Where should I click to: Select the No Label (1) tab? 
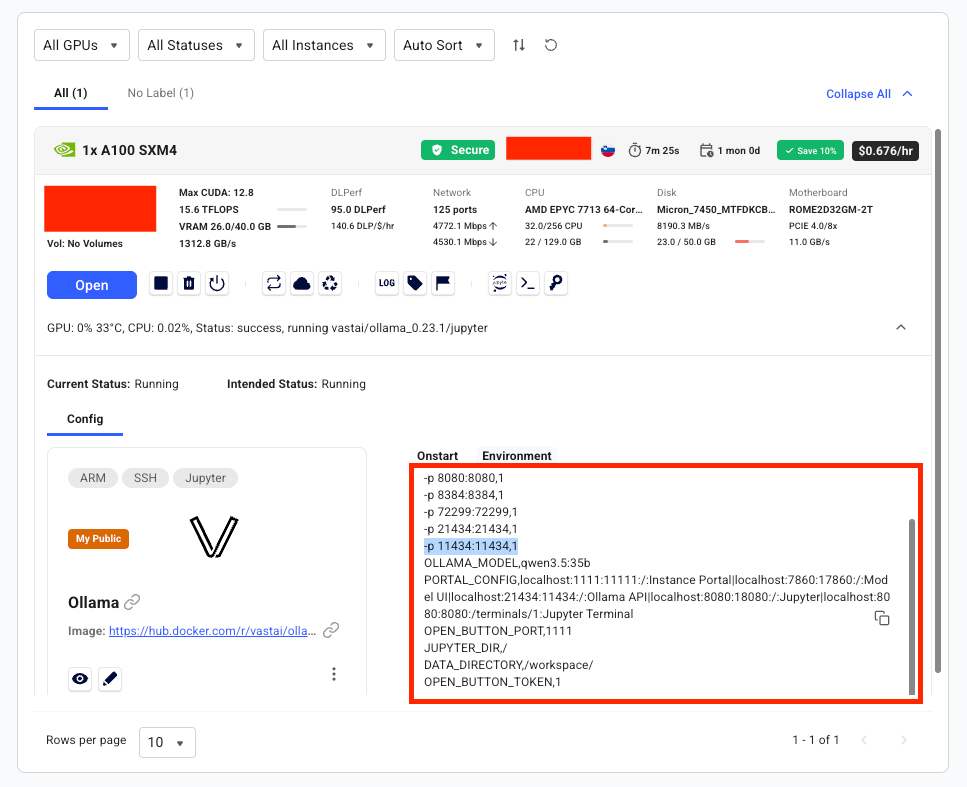(x=160, y=93)
